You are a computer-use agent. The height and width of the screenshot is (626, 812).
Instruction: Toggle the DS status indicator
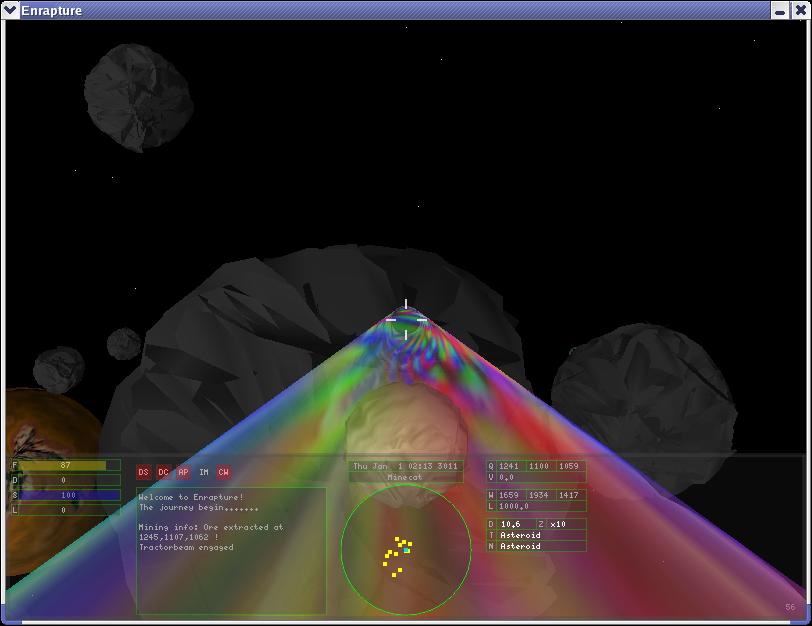(143, 472)
